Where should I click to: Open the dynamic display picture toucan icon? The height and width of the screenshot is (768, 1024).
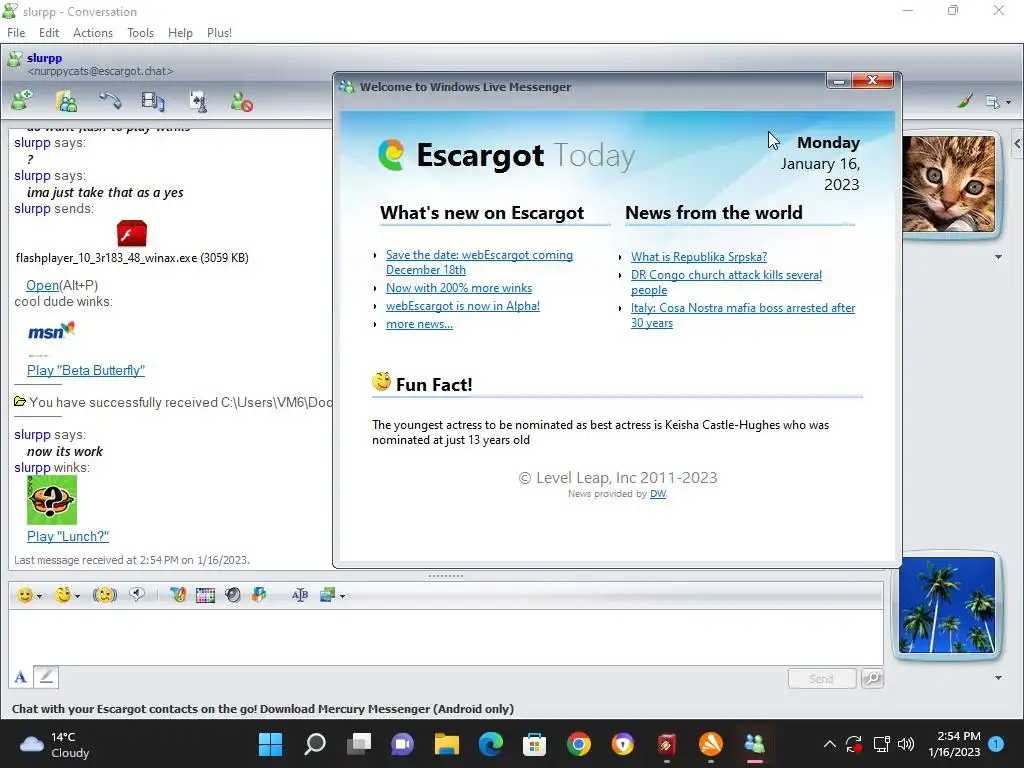point(178,595)
